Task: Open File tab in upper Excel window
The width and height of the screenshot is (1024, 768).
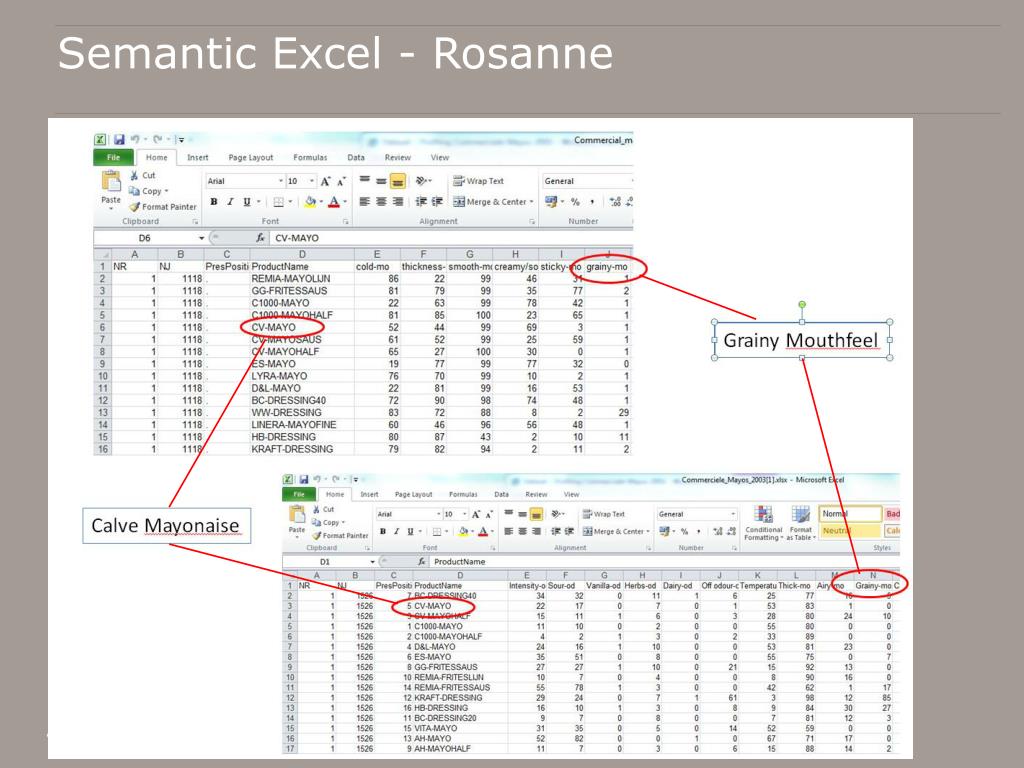Action: (114, 157)
